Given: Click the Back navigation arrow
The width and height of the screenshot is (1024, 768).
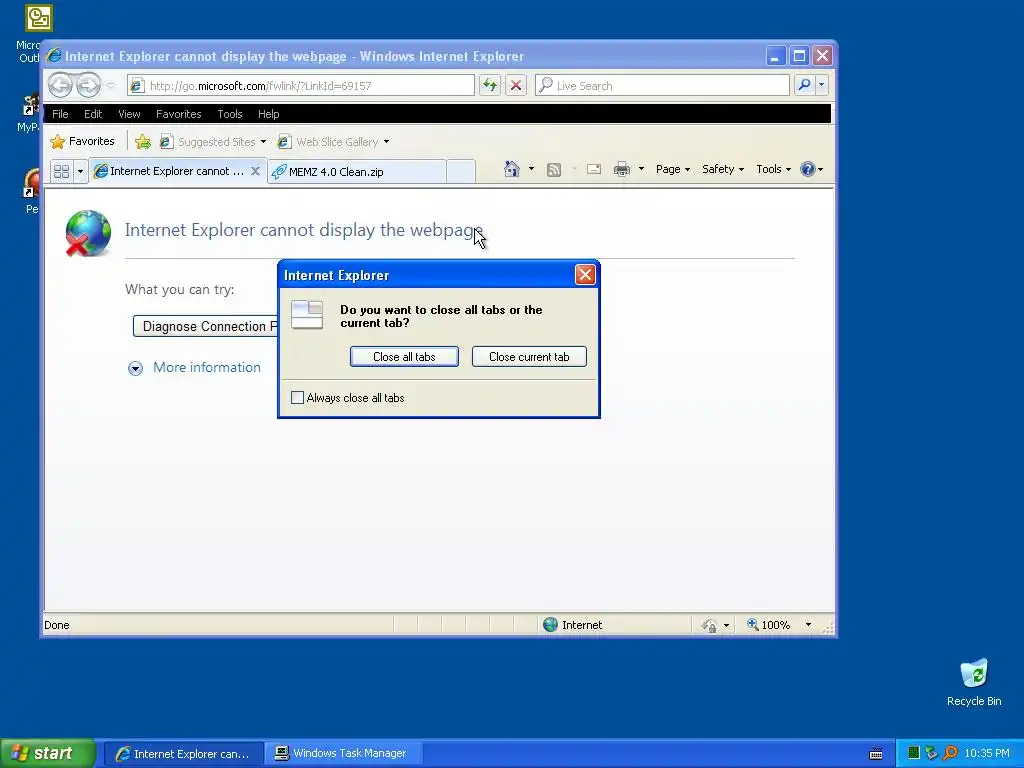Looking at the screenshot, I should pos(60,85).
